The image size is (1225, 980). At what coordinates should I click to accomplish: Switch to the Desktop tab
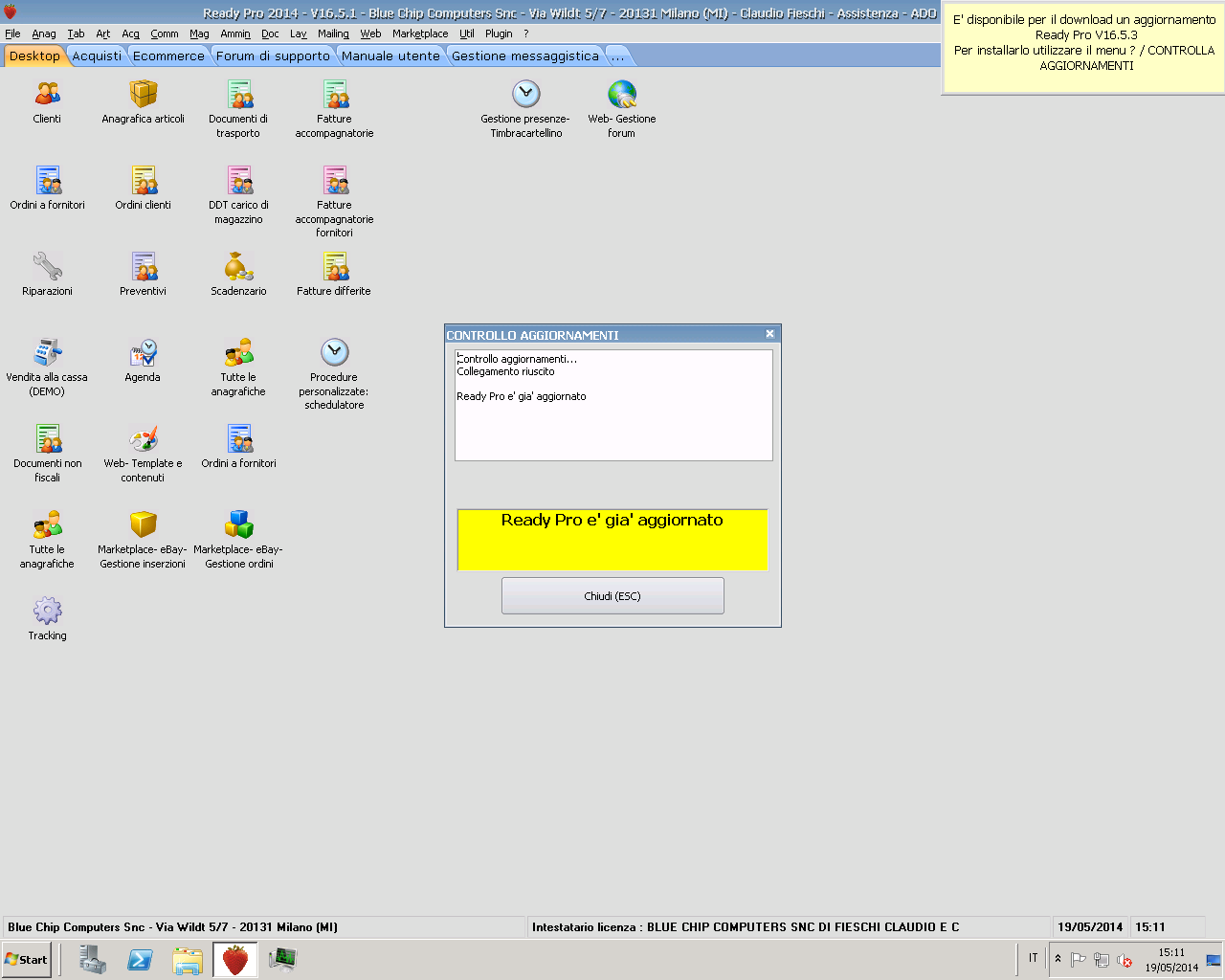pos(34,56)
